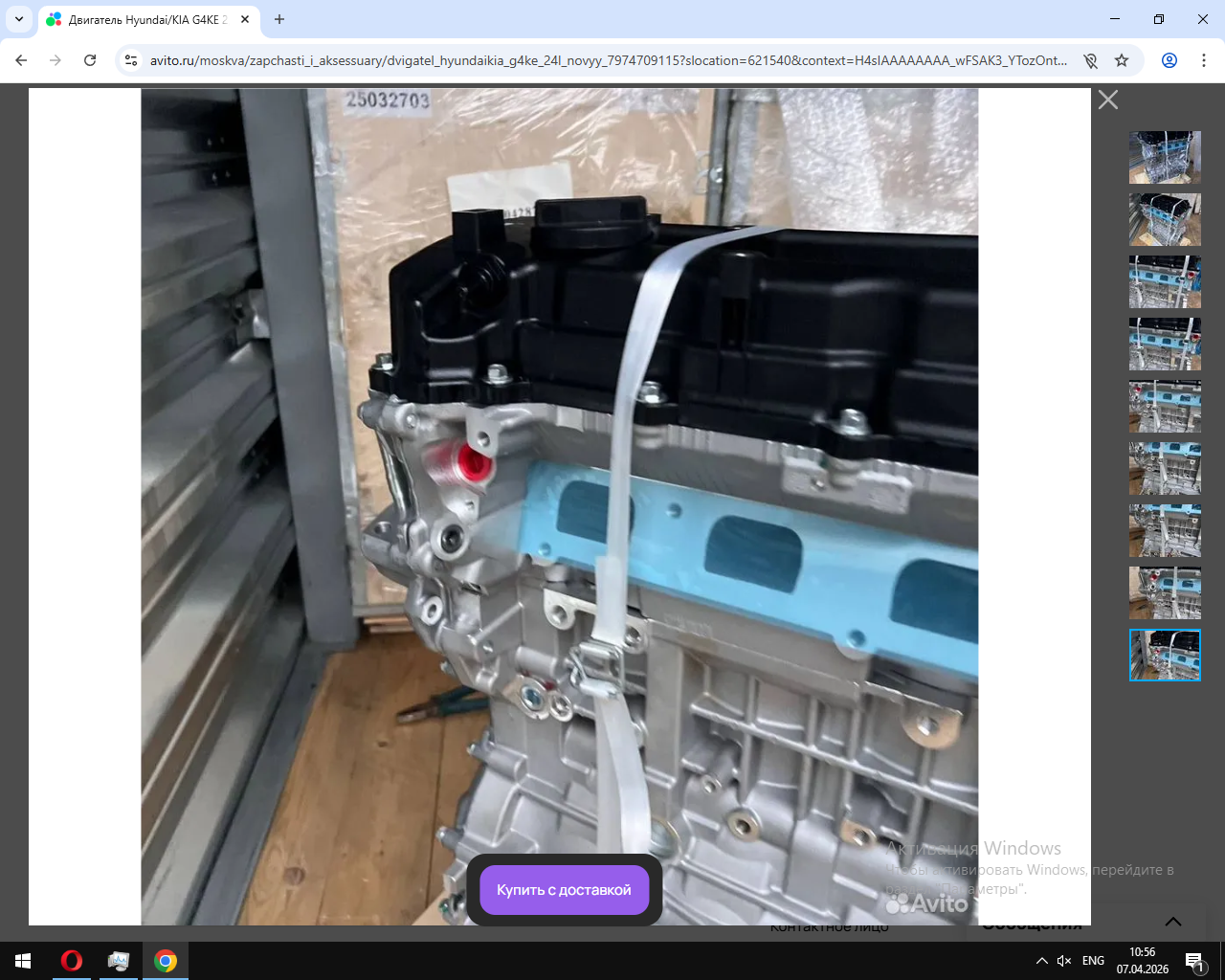The width and height of the screenshot is (1225, 980).
Task: Go back to previous page
Action: tap(21, 60)
